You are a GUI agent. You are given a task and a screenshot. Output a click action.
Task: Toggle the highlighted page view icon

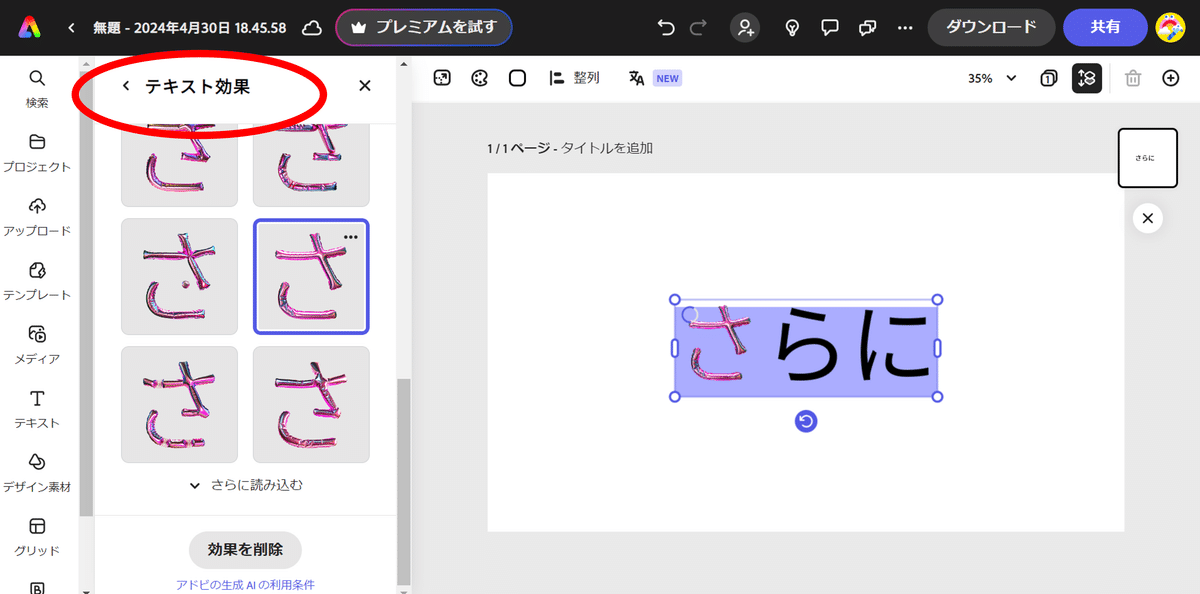click(1087, 78)
